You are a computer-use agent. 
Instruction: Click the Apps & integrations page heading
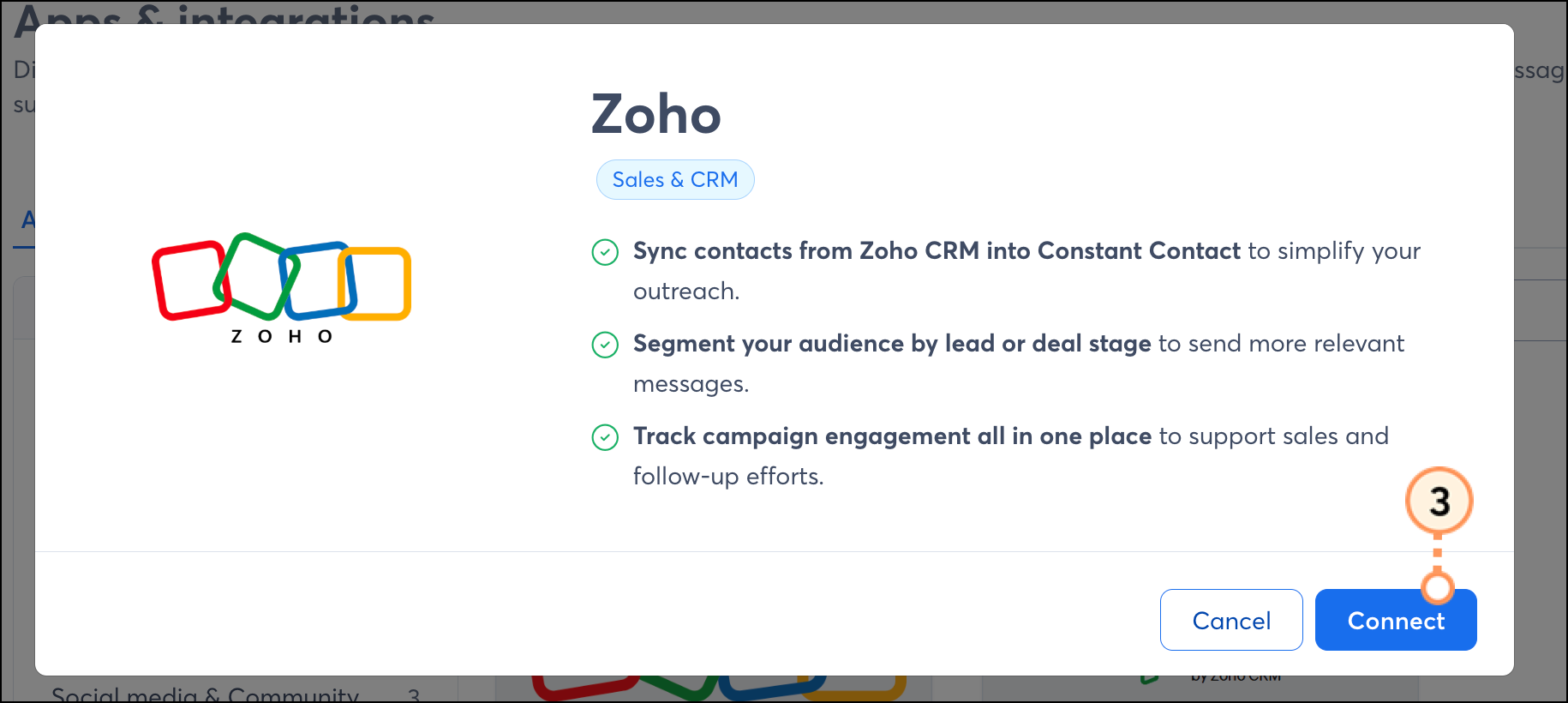point(224,14)
